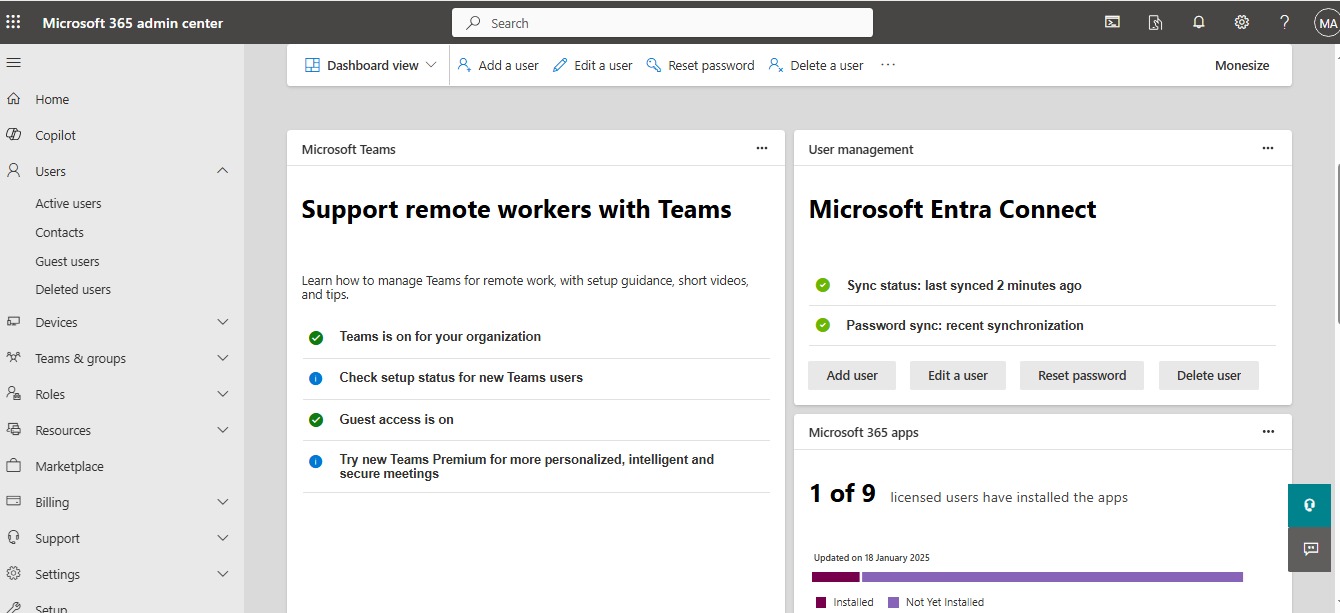This screenshot has height=613, width=1340.
Task: Click Edit a user in the top toolbar
Action: pos(593,65)
